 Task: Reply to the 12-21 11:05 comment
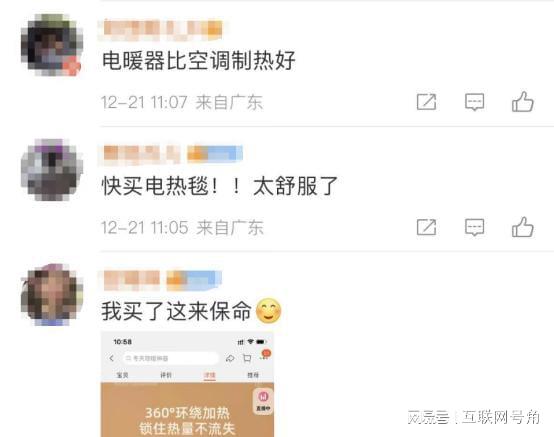coord(474,227)
